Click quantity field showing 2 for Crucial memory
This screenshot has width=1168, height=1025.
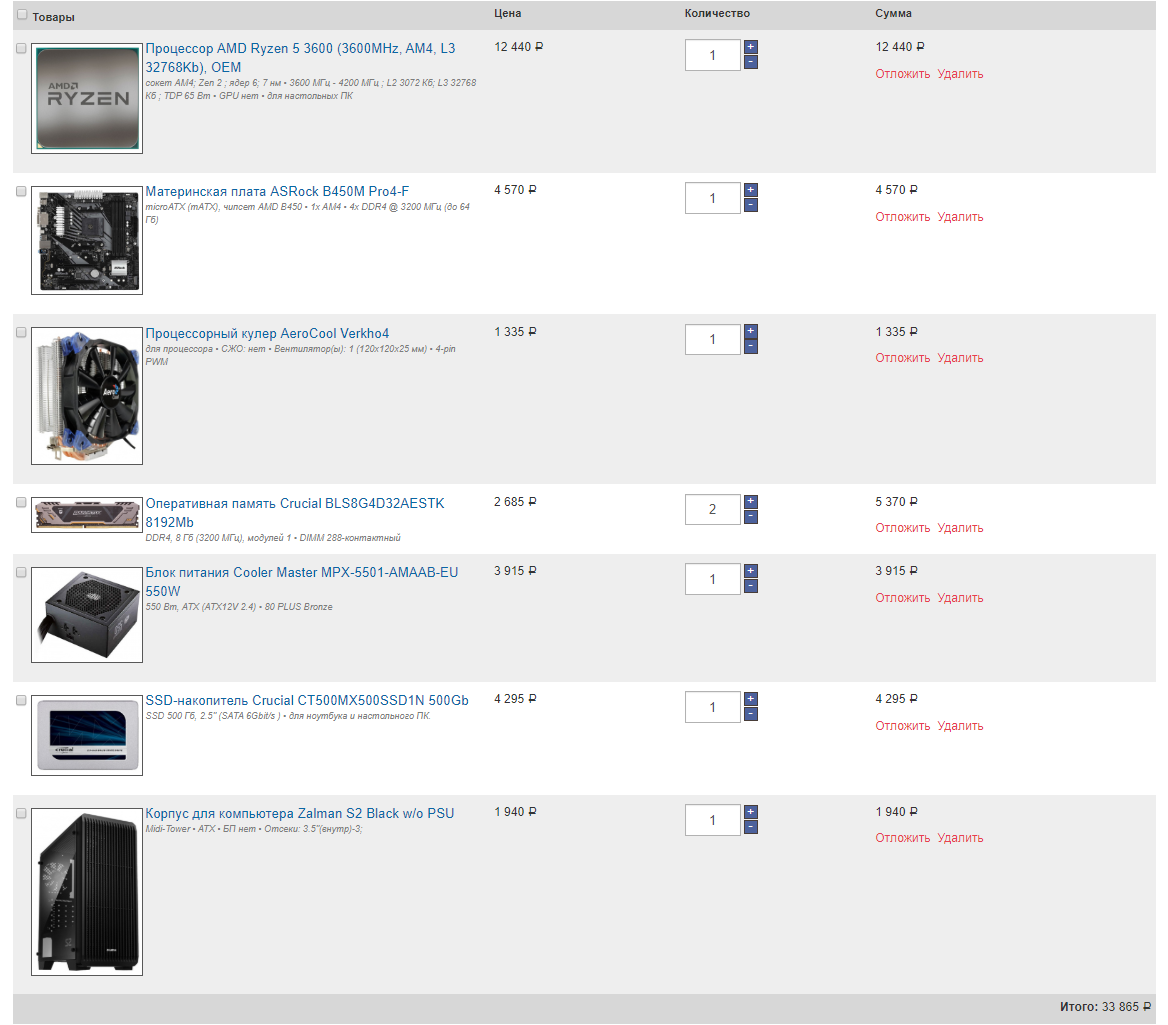713,510
